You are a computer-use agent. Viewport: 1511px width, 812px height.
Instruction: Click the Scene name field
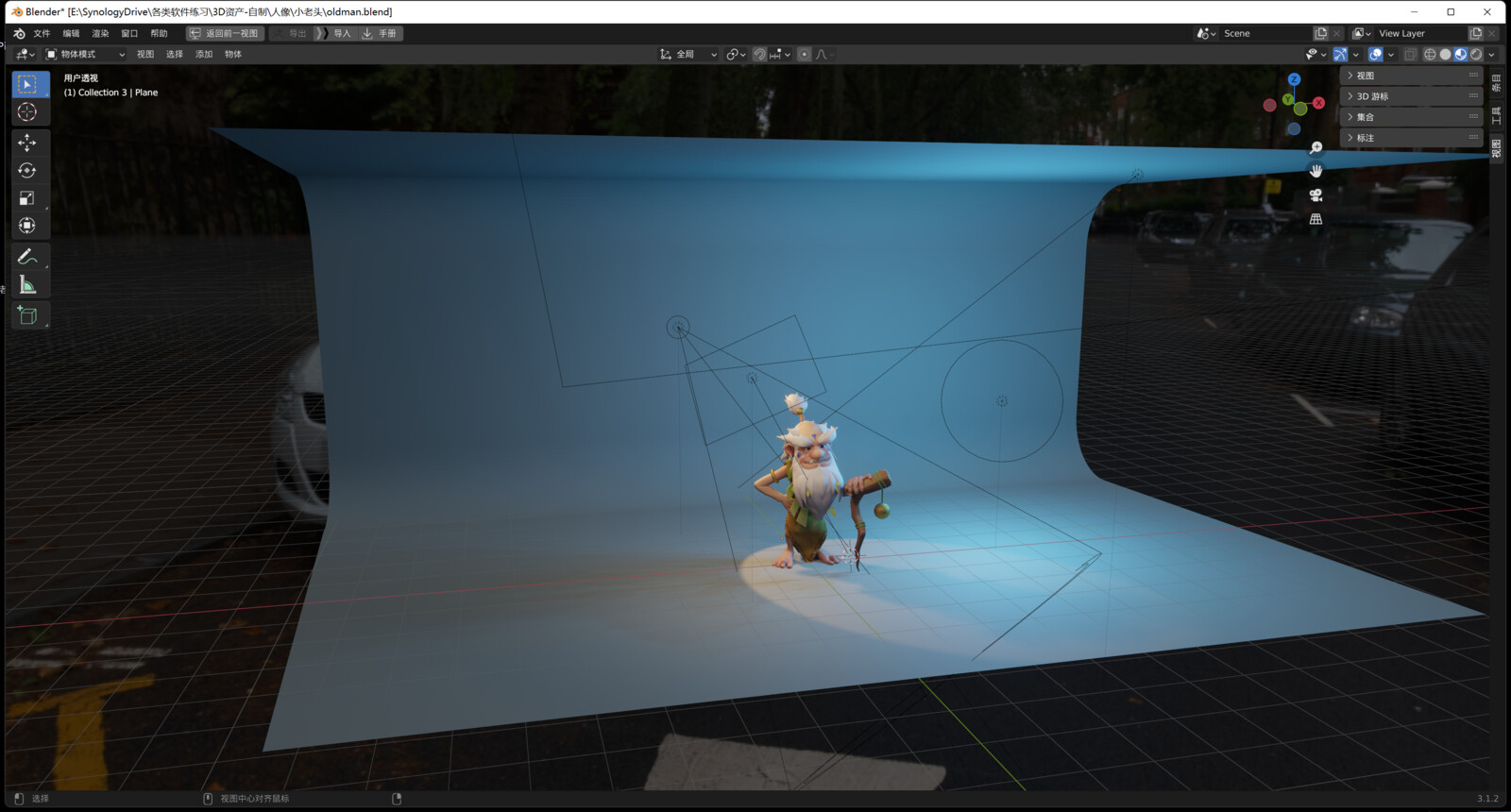(x=1265, y=33)
